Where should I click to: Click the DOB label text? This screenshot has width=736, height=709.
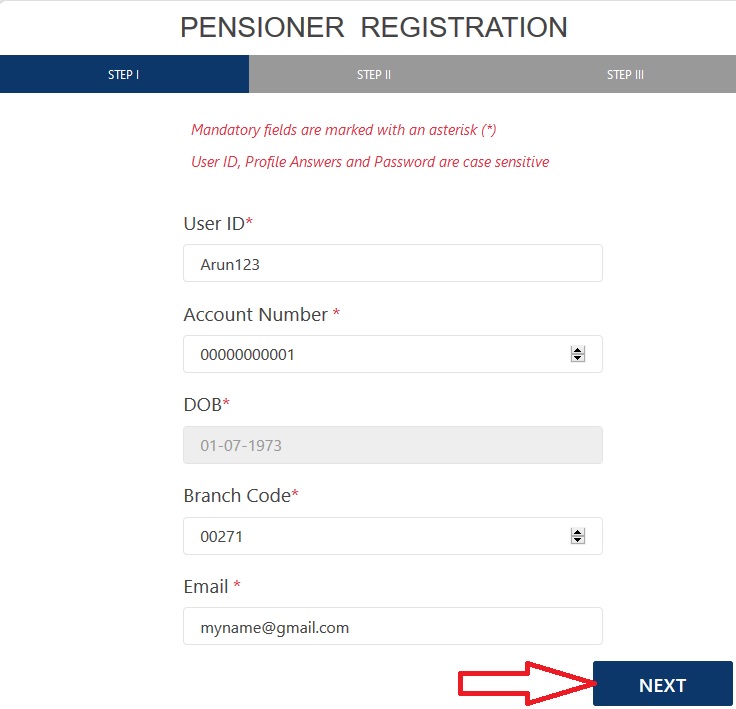click(x=203, y=405)
